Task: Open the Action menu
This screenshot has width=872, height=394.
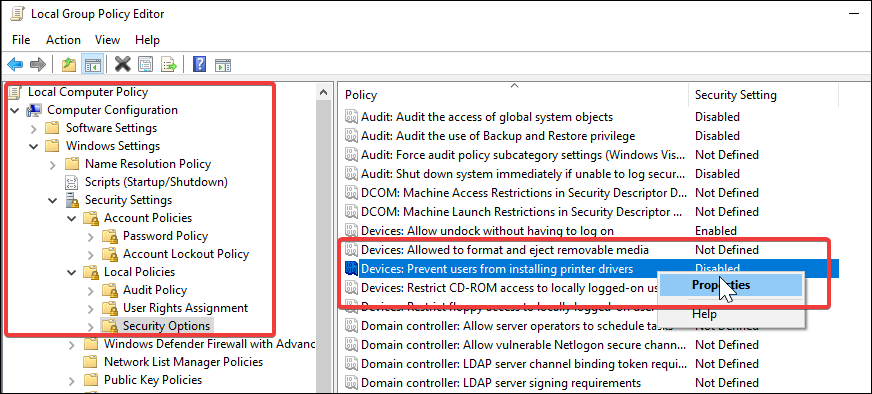Action: click(x=63, y=40)
